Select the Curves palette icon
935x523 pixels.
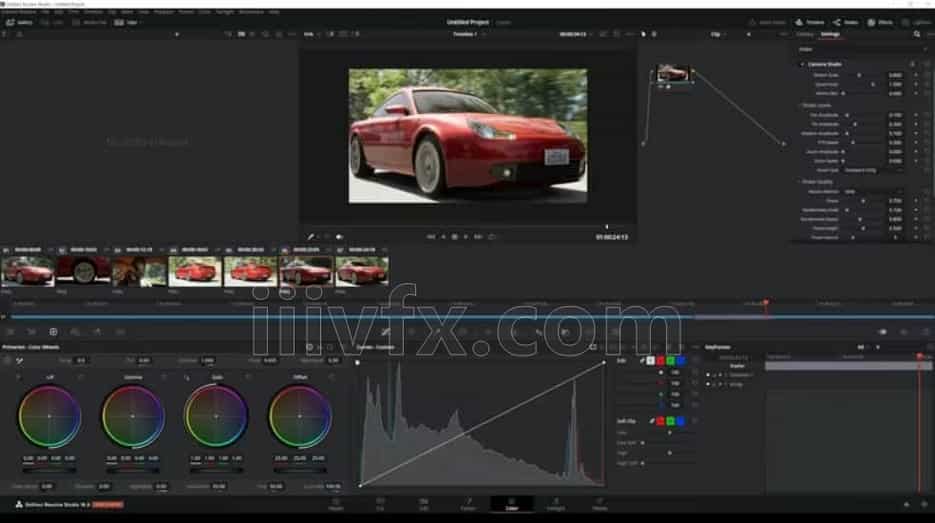(x=385, y=331)
